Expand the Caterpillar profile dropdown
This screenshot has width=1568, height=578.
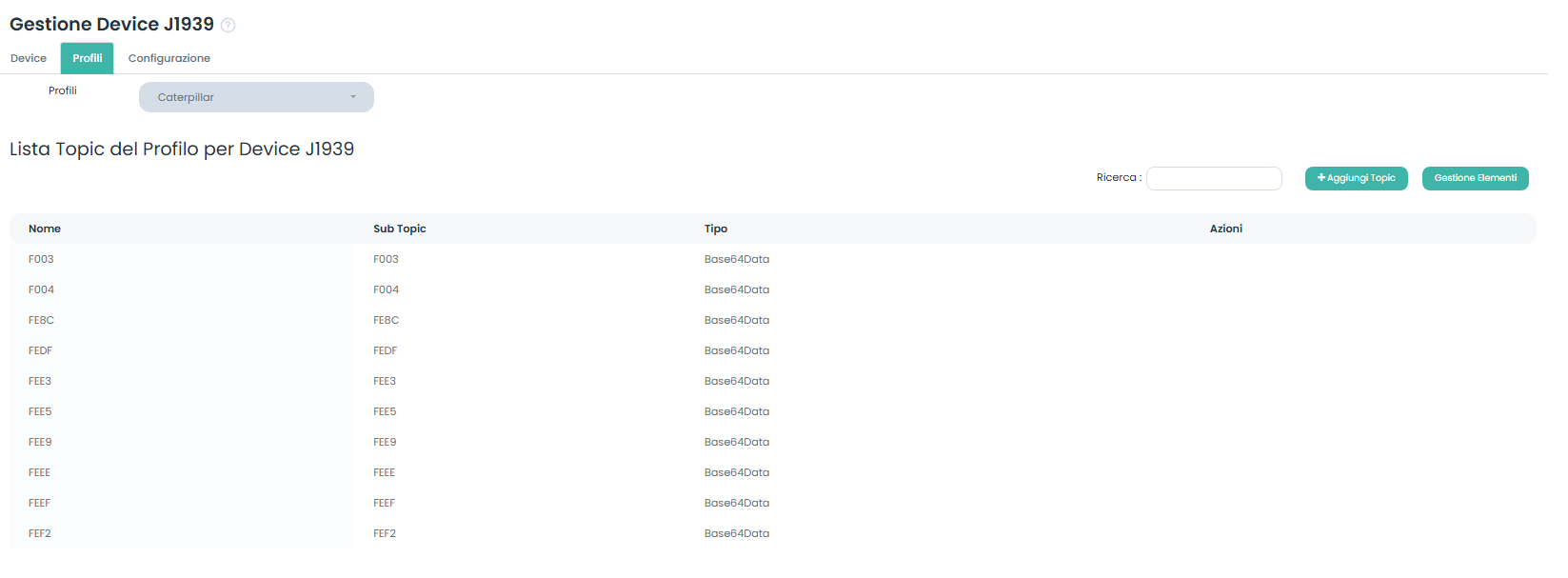pos(256,97)
